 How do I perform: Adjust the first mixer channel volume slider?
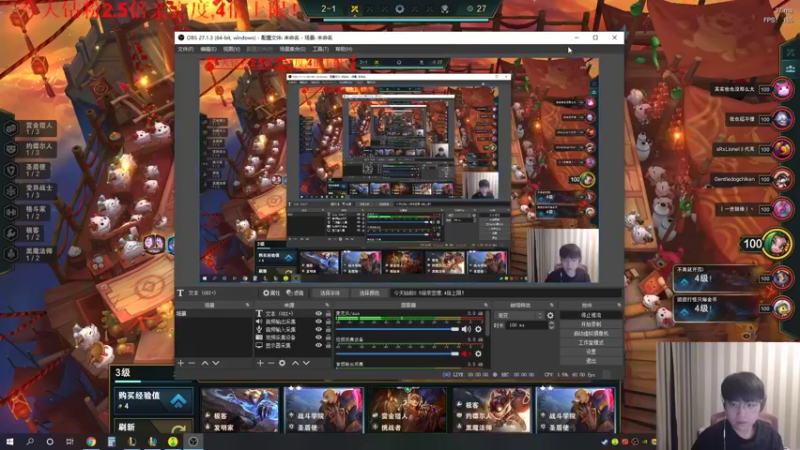tap(397, 329)
